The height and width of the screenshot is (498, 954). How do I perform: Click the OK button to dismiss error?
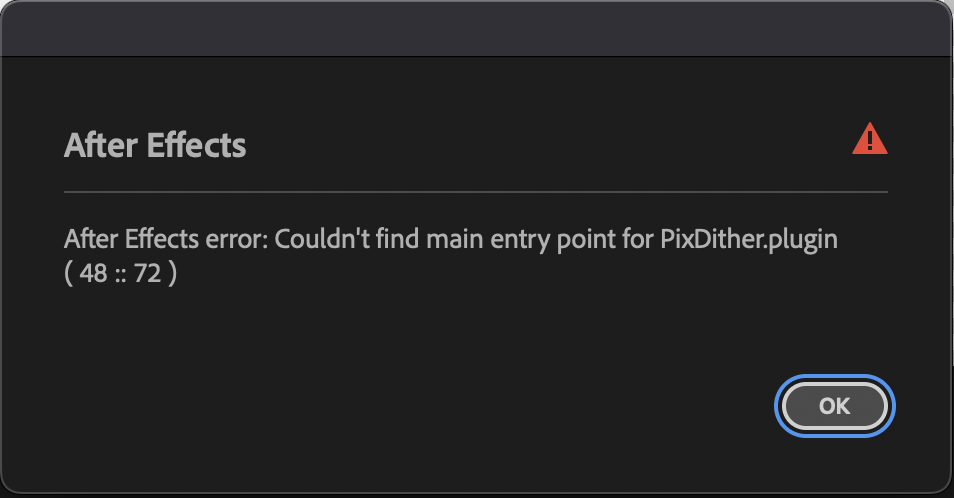(834, 406)
